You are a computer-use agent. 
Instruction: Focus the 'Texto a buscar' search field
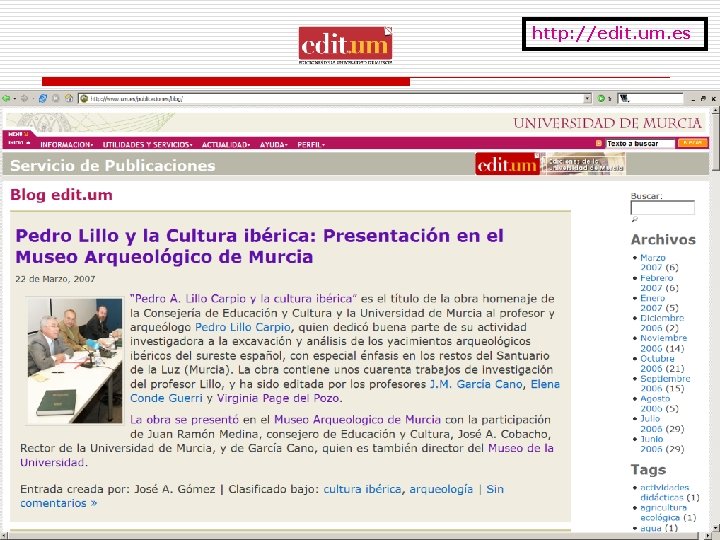pyautogui.click(x=641, y=144)
